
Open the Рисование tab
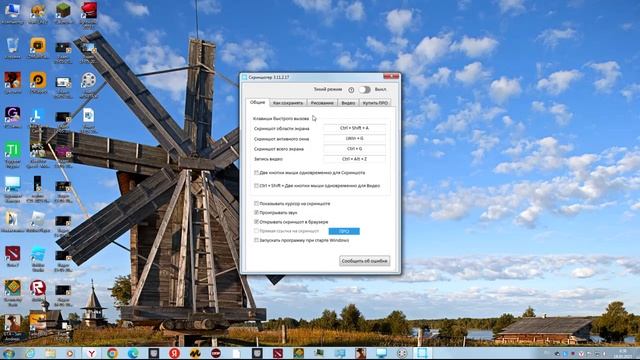(x=322, y=103)
